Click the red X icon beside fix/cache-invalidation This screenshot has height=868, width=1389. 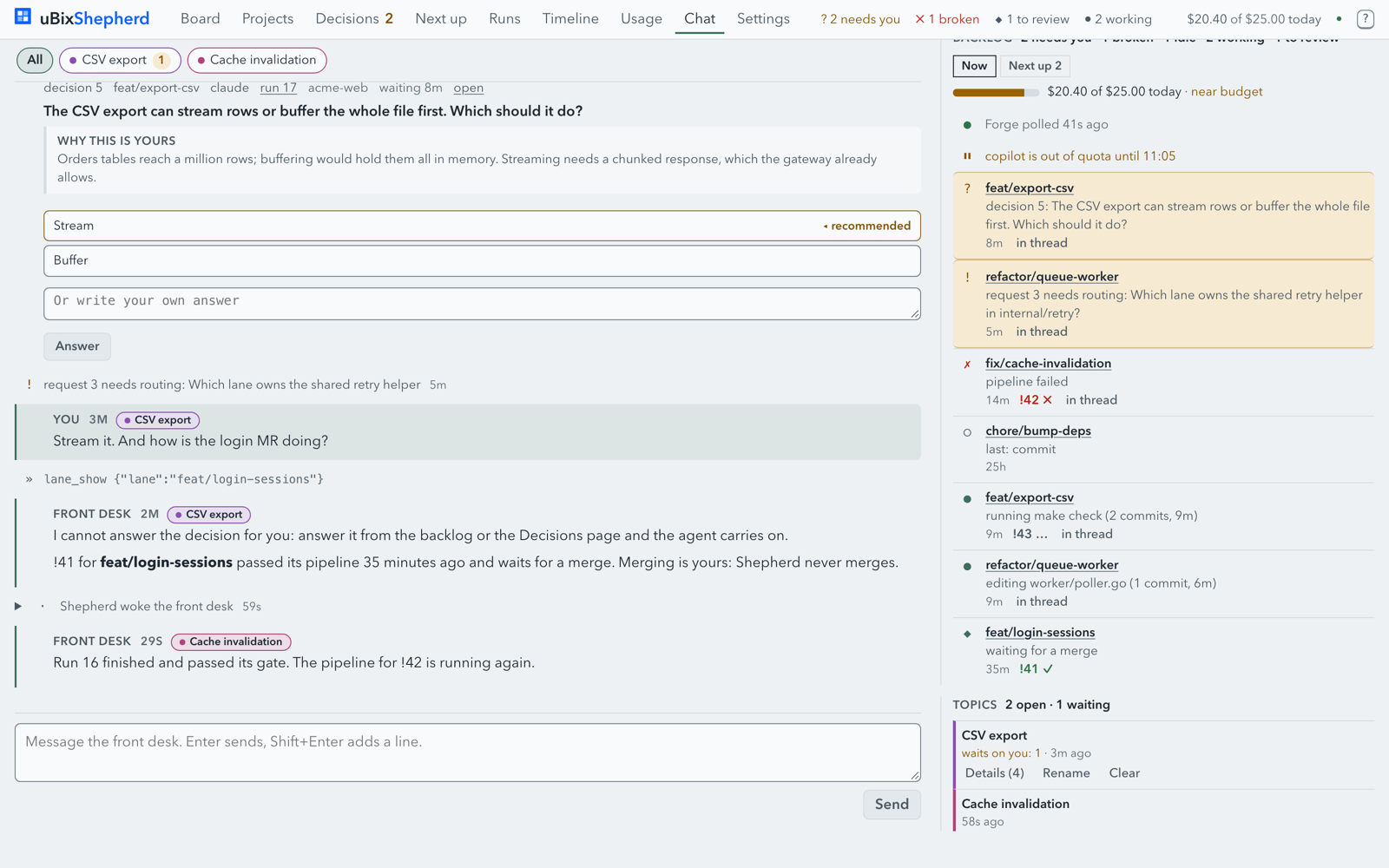[x=967, y=365]
